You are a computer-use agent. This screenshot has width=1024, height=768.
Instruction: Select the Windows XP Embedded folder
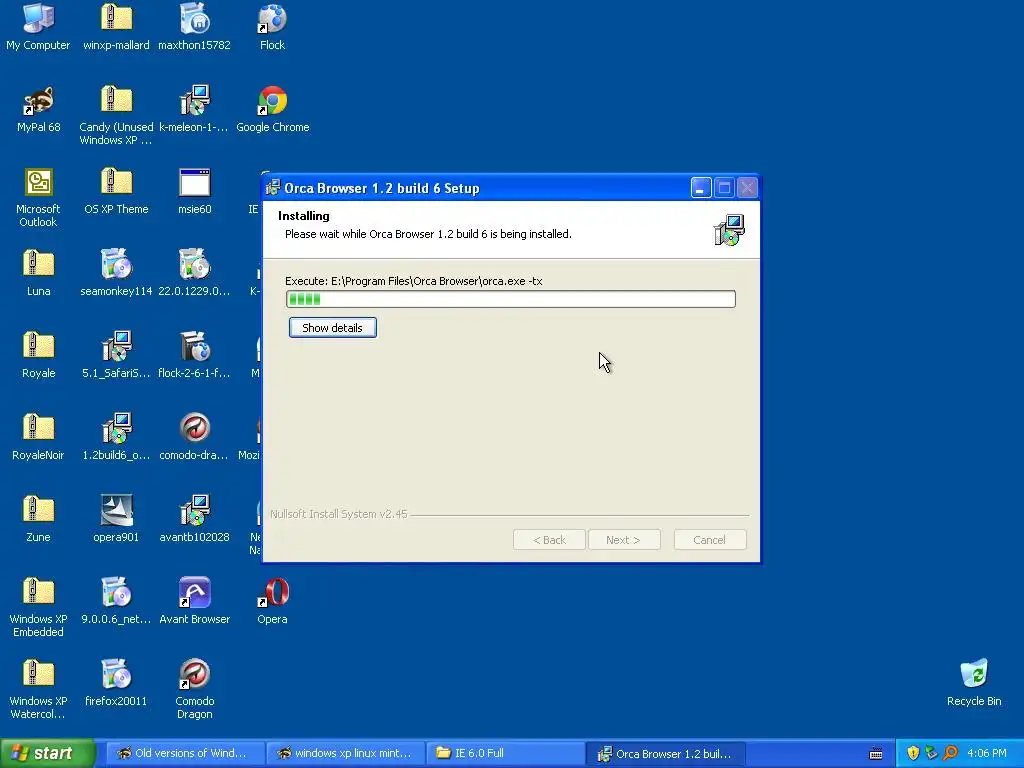click(x=38, y=593)
